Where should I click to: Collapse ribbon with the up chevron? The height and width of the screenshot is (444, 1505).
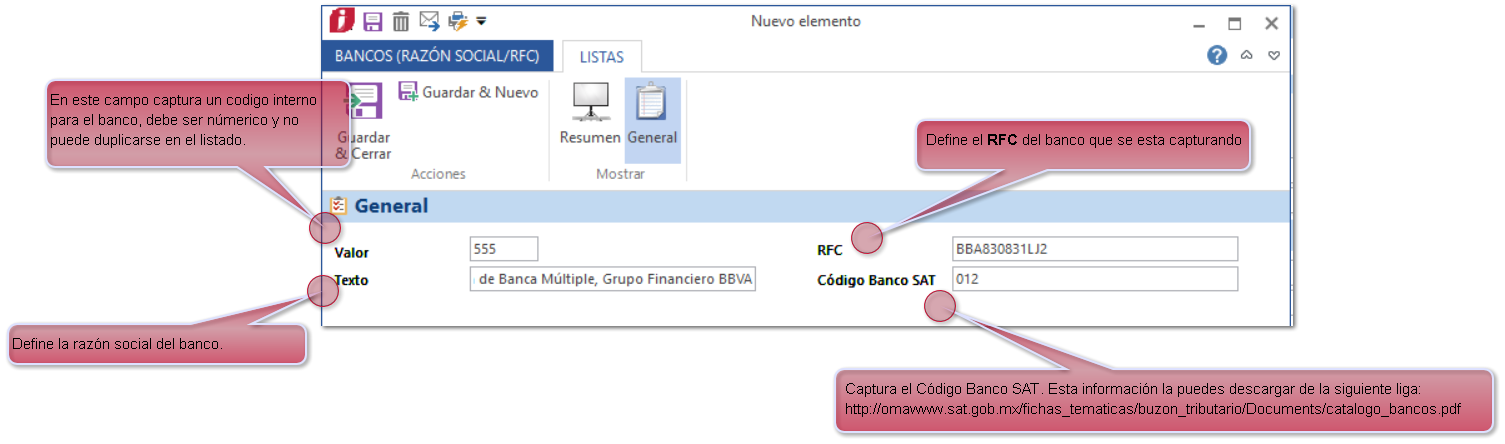coord(1246,56)
